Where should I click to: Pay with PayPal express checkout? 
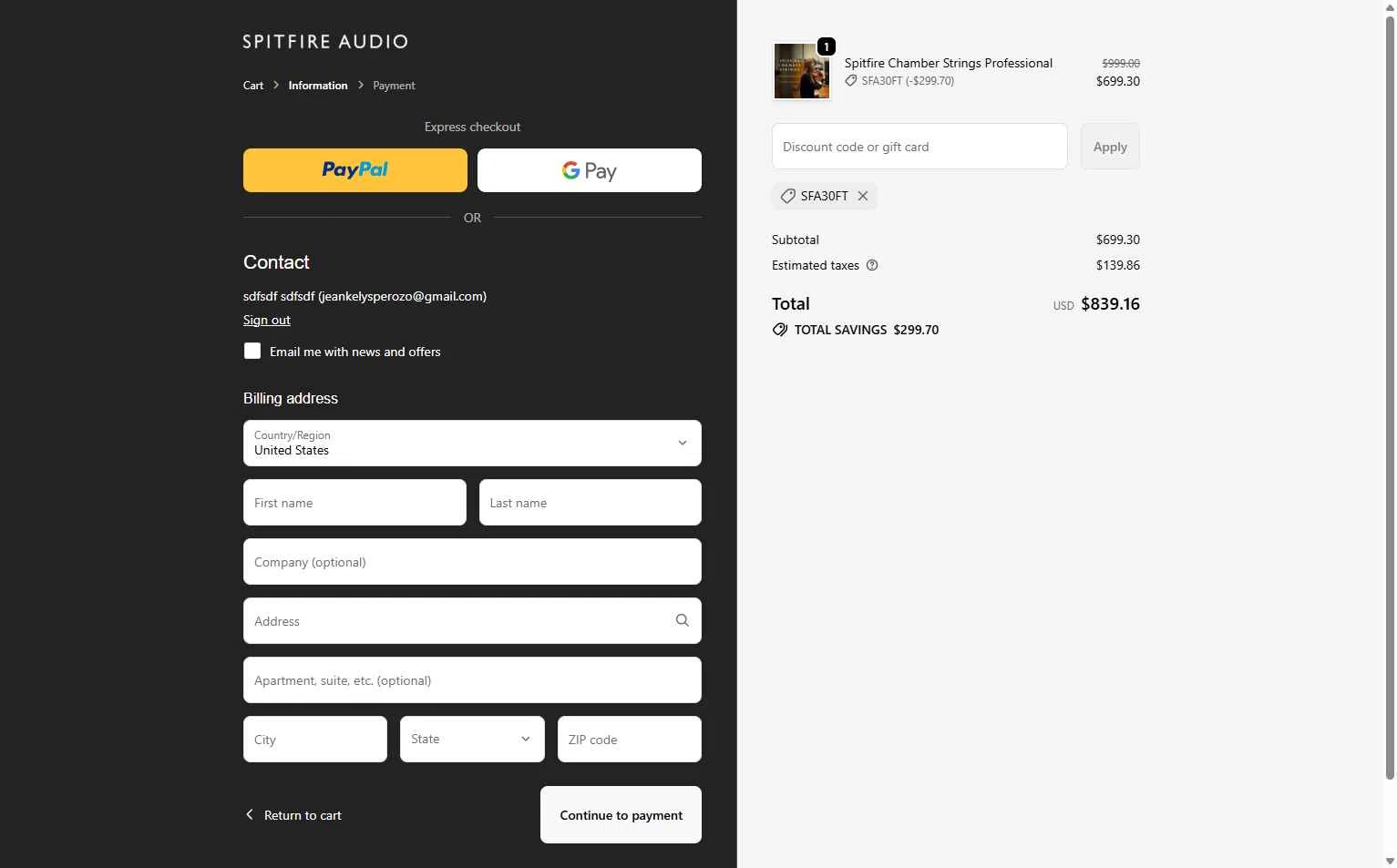click(355, 170)
